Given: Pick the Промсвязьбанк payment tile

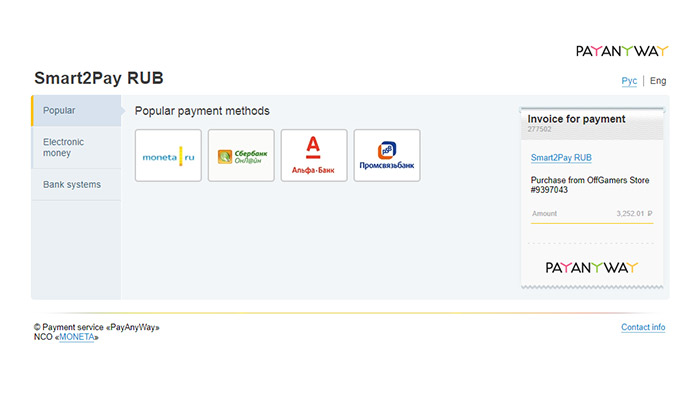Looking at the screenshot, I should coord(387,155).
